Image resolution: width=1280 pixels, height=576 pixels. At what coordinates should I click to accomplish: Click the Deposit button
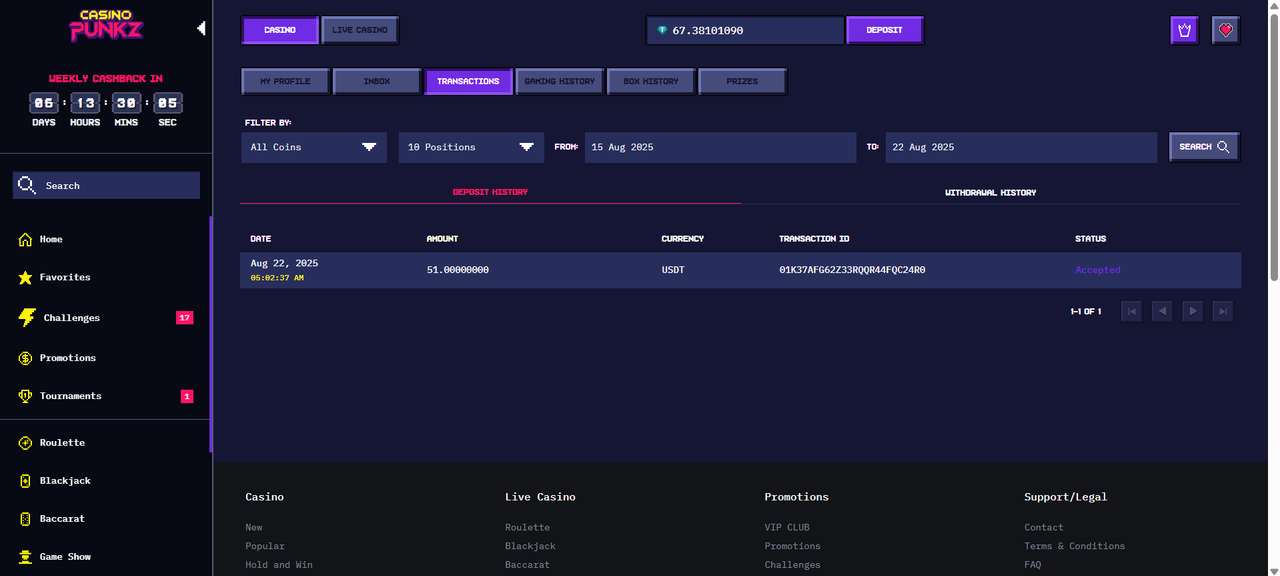tap(884, 30)
